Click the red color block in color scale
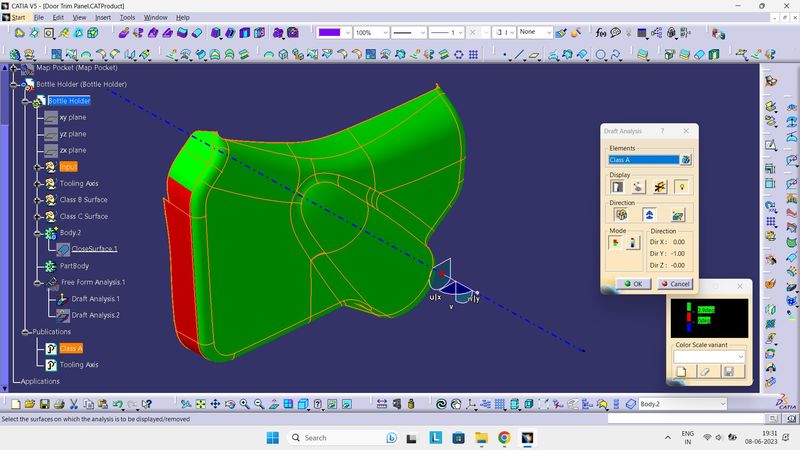The height and width of the screenshot is (450, 800). coord(689,317)
